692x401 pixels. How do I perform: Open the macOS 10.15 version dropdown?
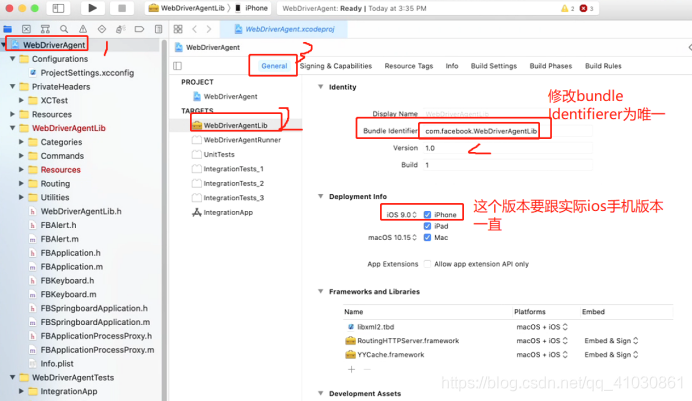pos(392,237)
